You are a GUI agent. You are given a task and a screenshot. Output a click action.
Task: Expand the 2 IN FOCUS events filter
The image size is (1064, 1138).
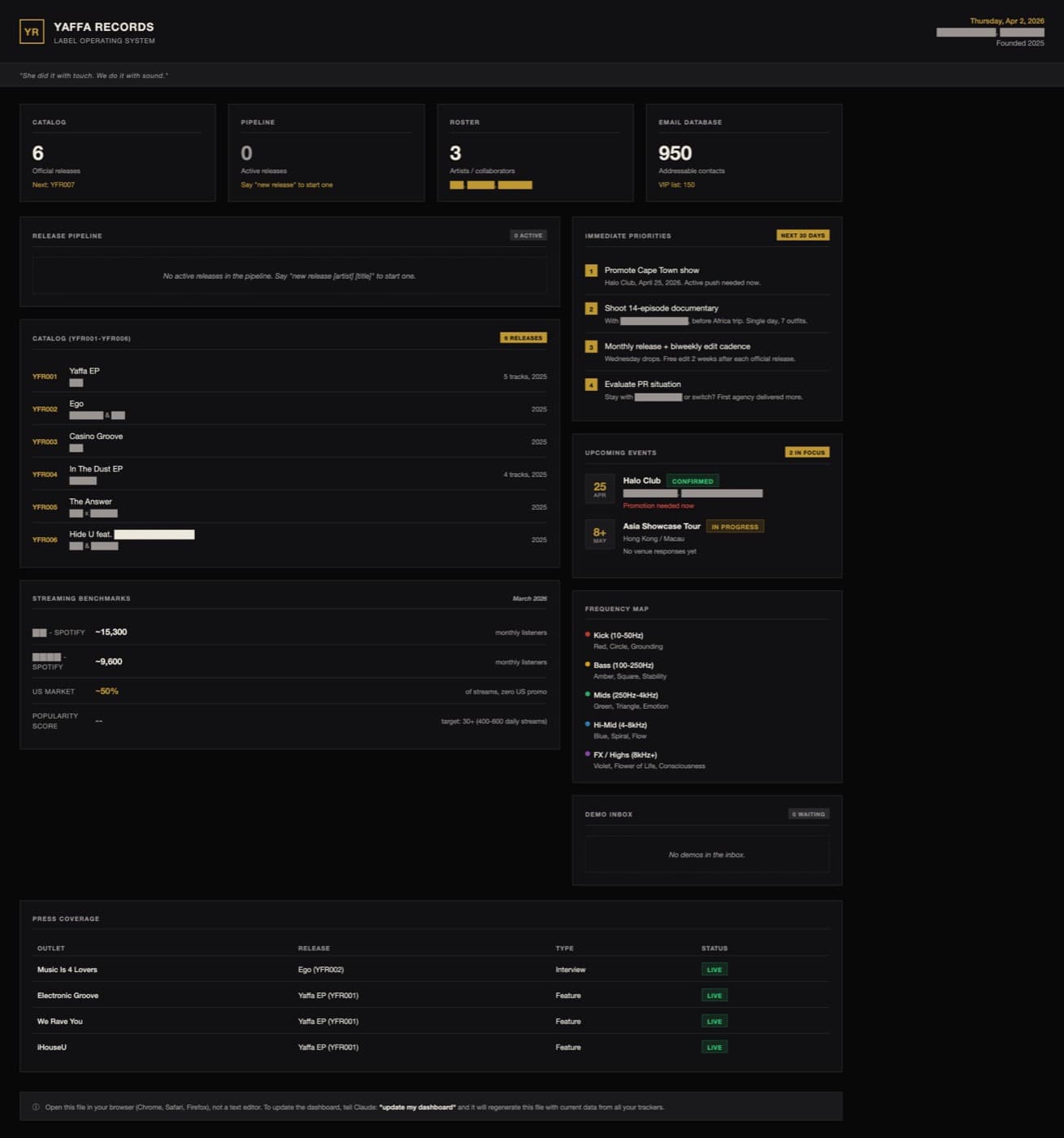point(807,452)
